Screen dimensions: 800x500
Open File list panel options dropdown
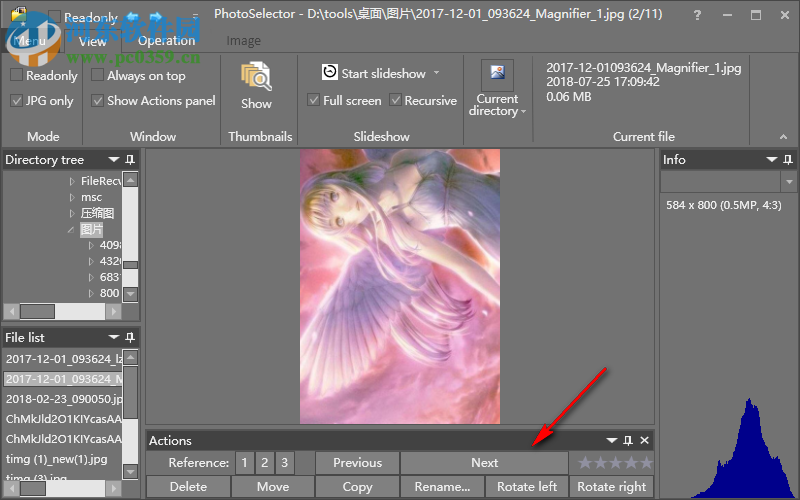(114, 337)
